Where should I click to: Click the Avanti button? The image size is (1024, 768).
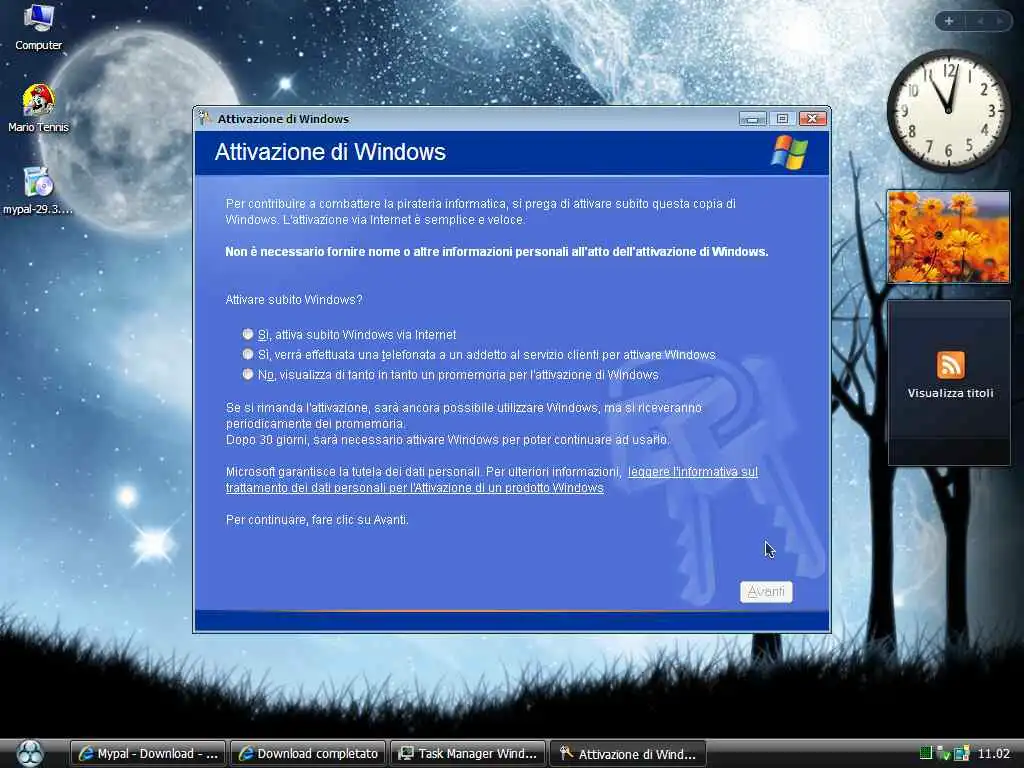click(x=766, y=592)
